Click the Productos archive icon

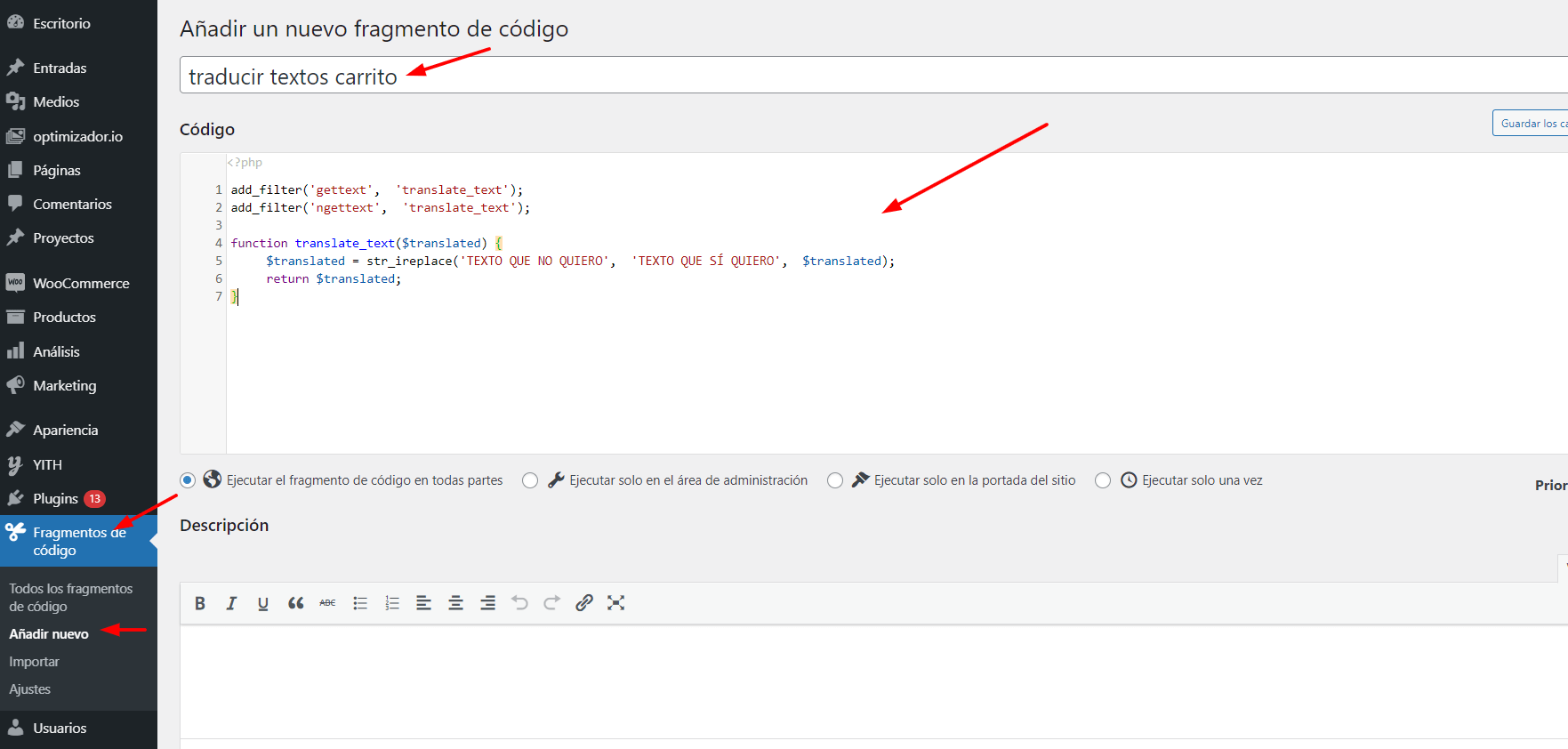tap(15, 317)
